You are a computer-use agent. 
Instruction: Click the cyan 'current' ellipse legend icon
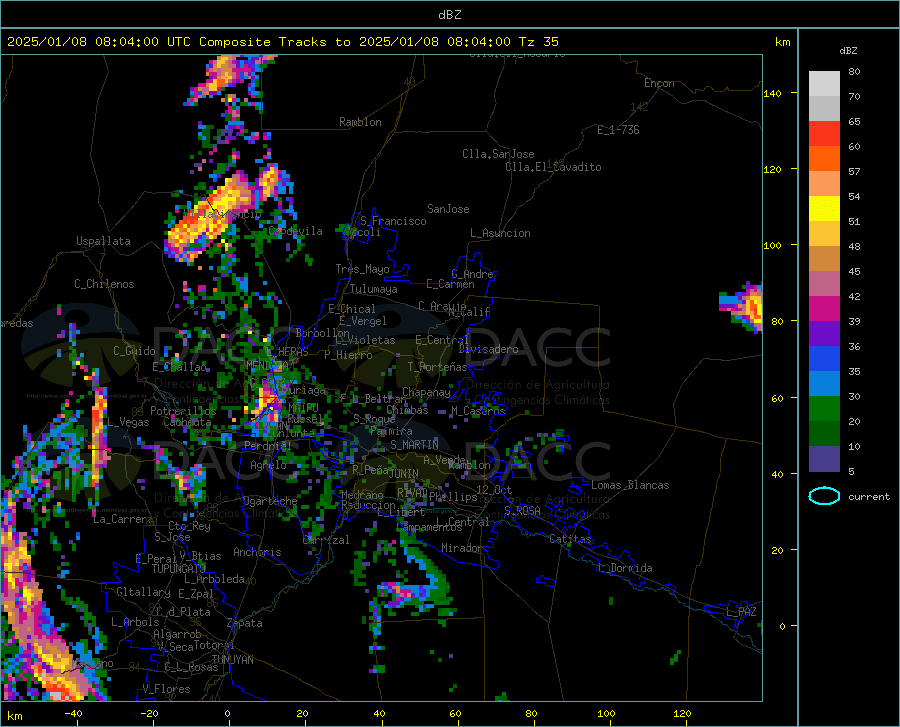824,496
